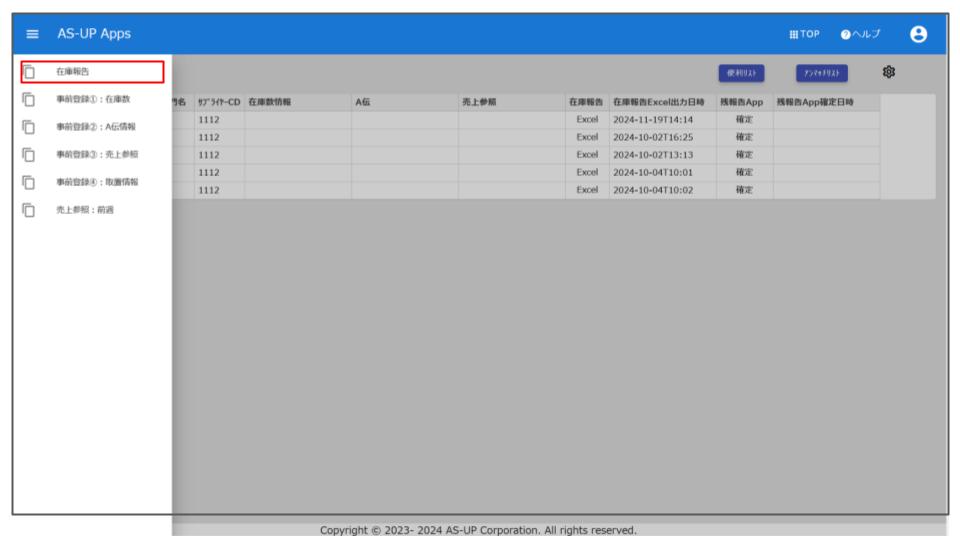Open 事前登録④:取置情報 from the sidebar
This screenshot has height=540, width=960.
coord(97,182)
